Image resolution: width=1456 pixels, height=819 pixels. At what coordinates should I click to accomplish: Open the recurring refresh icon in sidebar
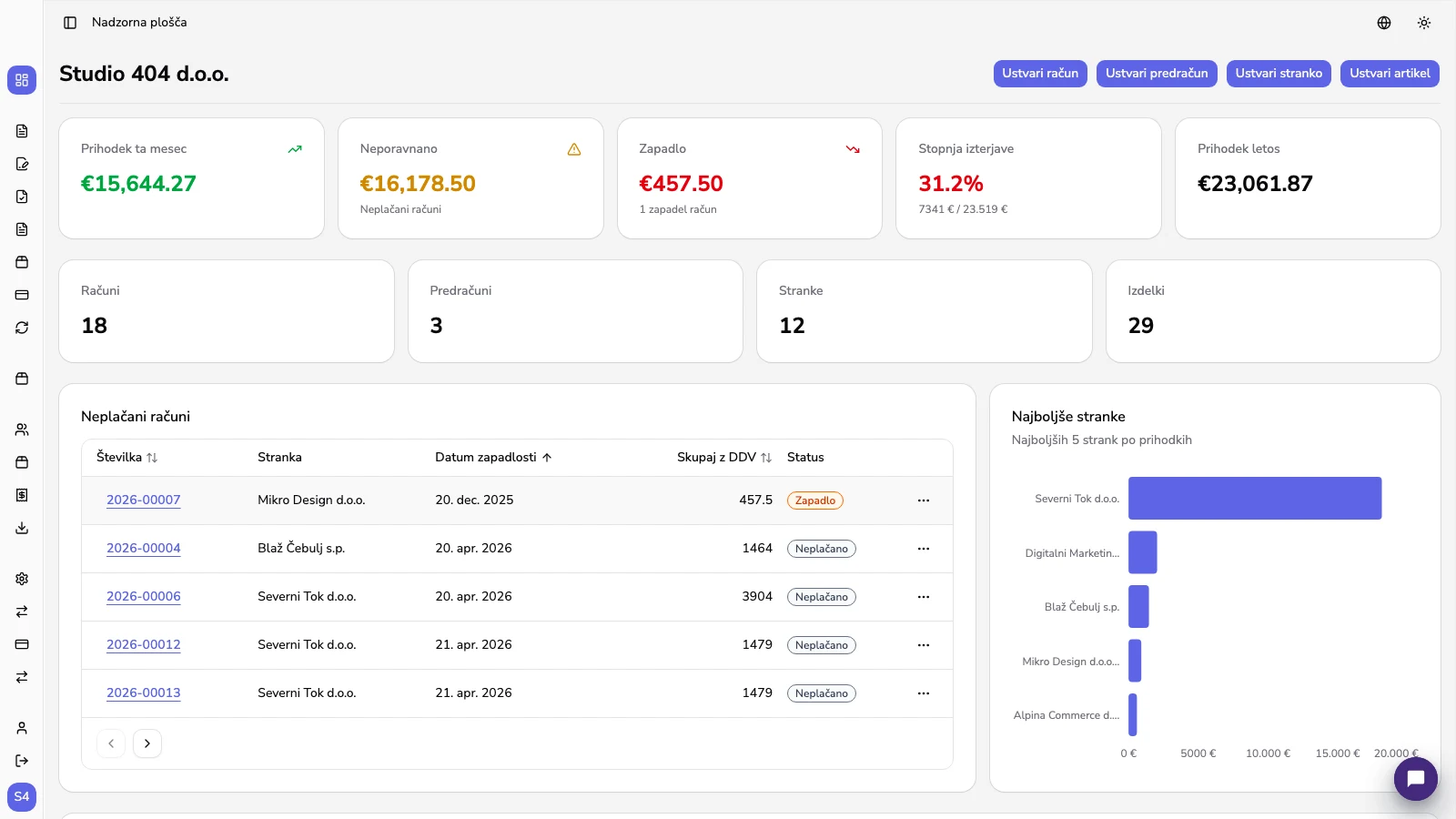pos(22,328)
